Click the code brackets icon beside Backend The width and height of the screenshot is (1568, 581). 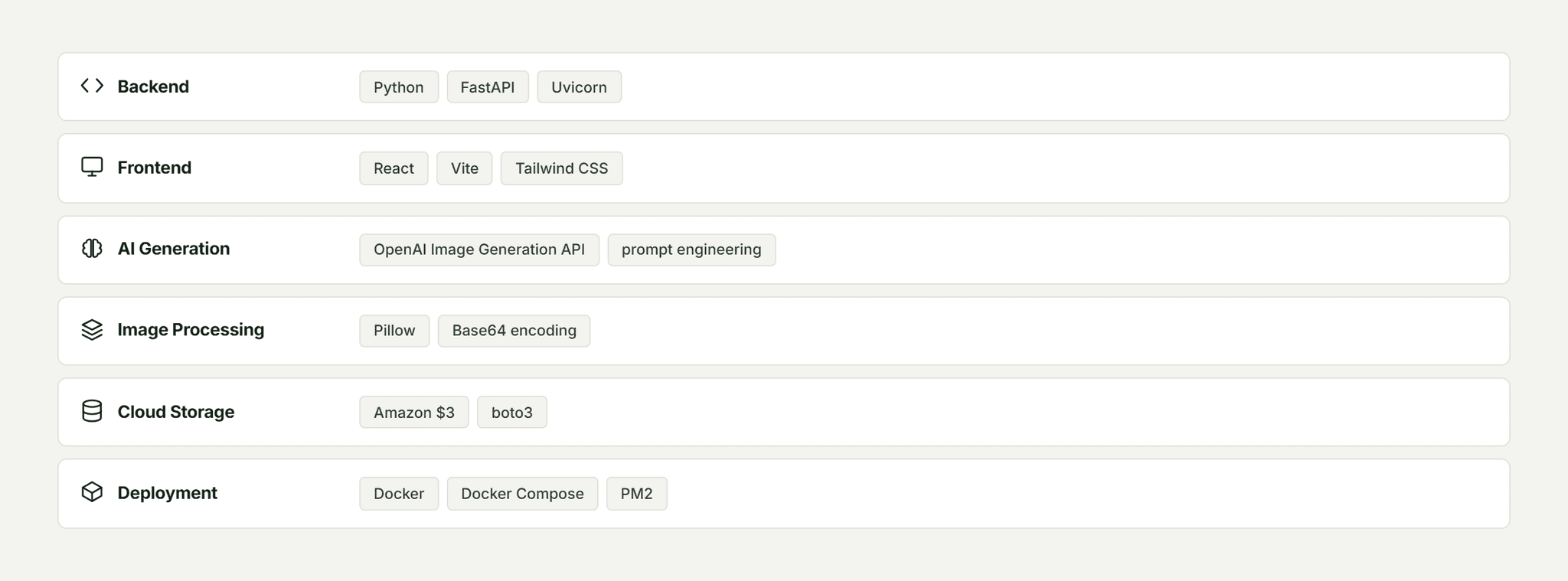coord(92,86)
